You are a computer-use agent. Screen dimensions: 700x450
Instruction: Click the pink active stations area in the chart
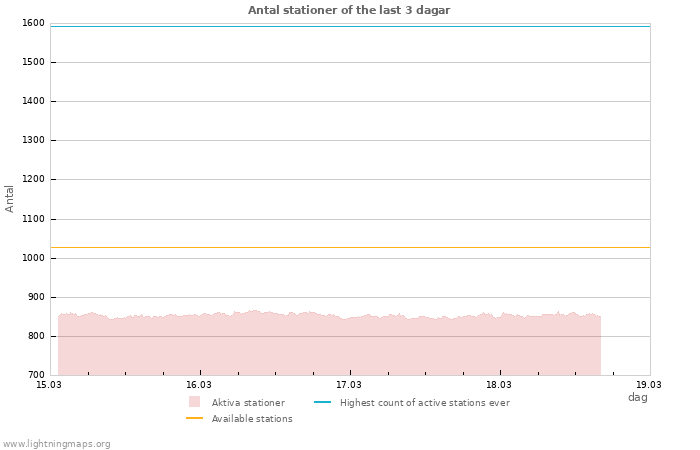pos(330,345)
